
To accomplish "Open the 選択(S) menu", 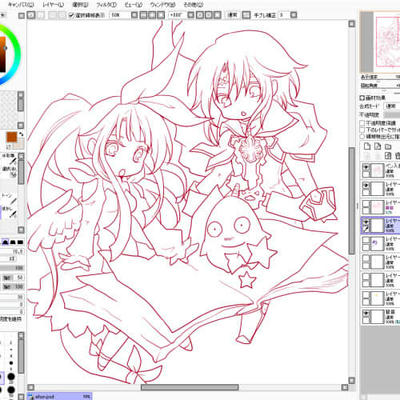I will 80,5.
